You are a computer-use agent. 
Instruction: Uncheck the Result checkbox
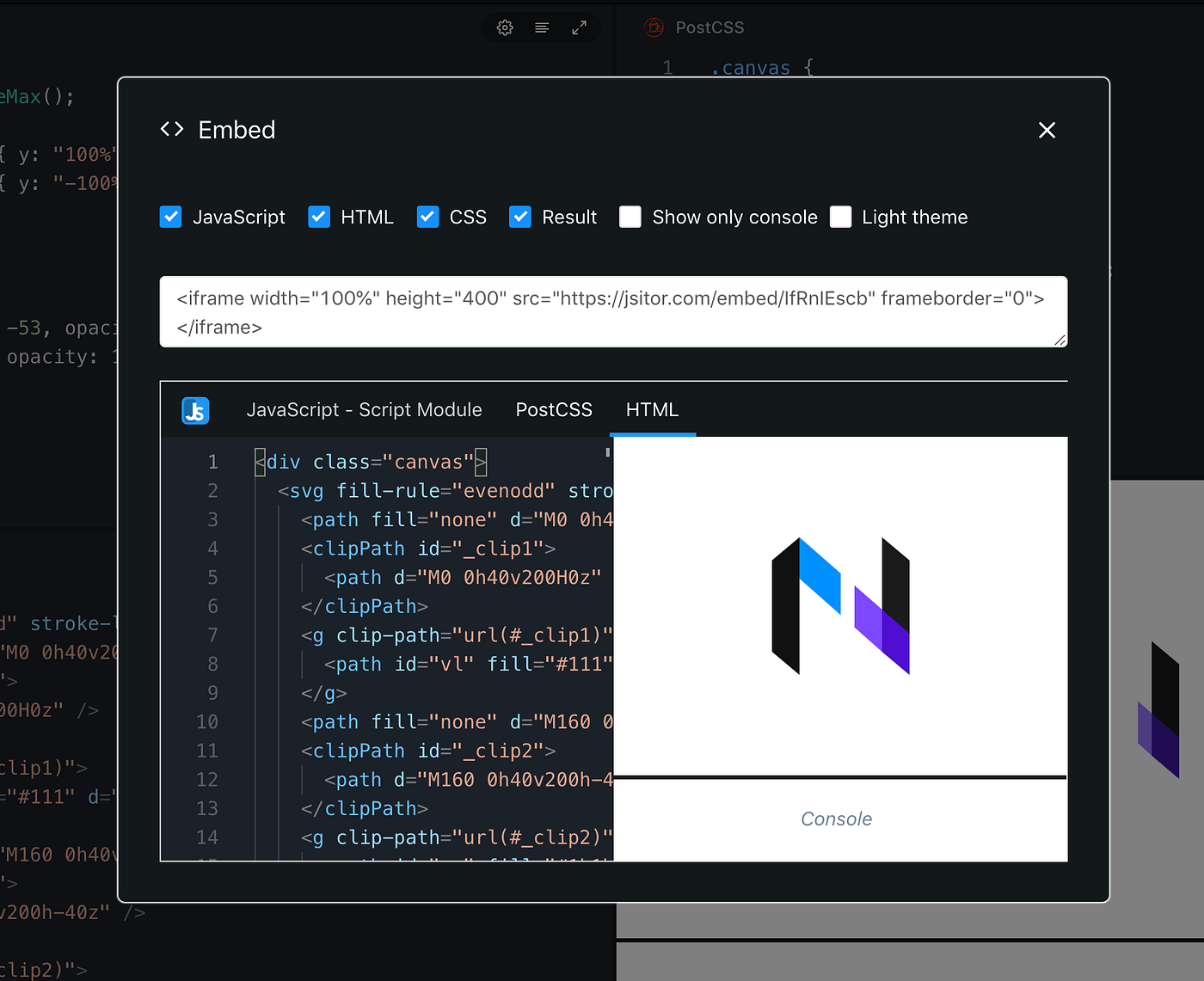[x=520, y=217]
